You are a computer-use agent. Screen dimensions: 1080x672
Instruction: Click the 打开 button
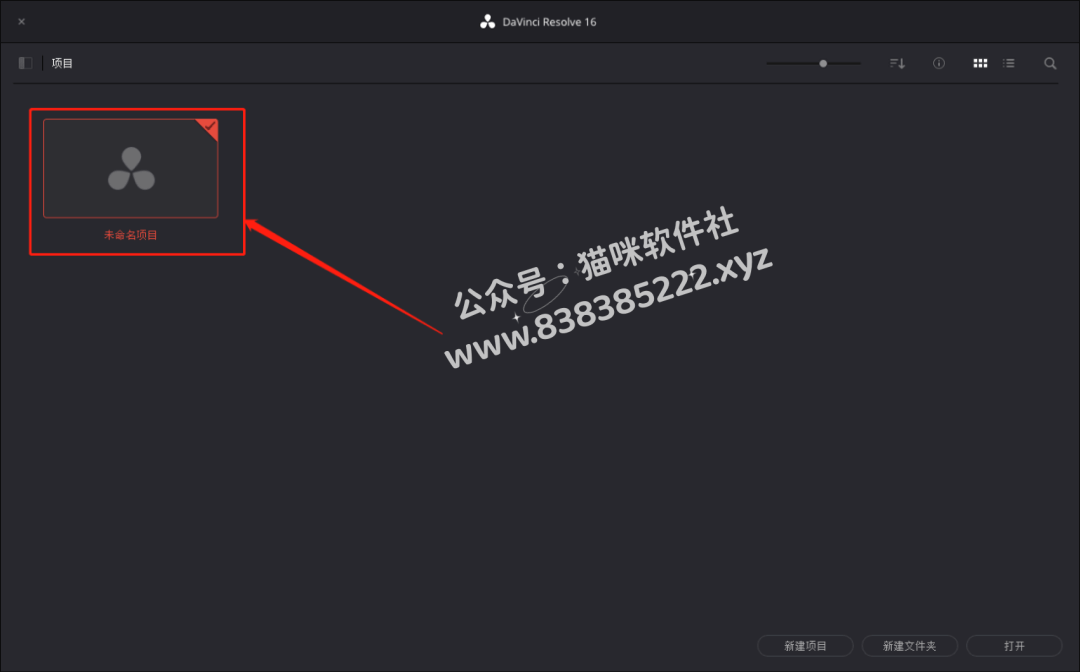1015,646
